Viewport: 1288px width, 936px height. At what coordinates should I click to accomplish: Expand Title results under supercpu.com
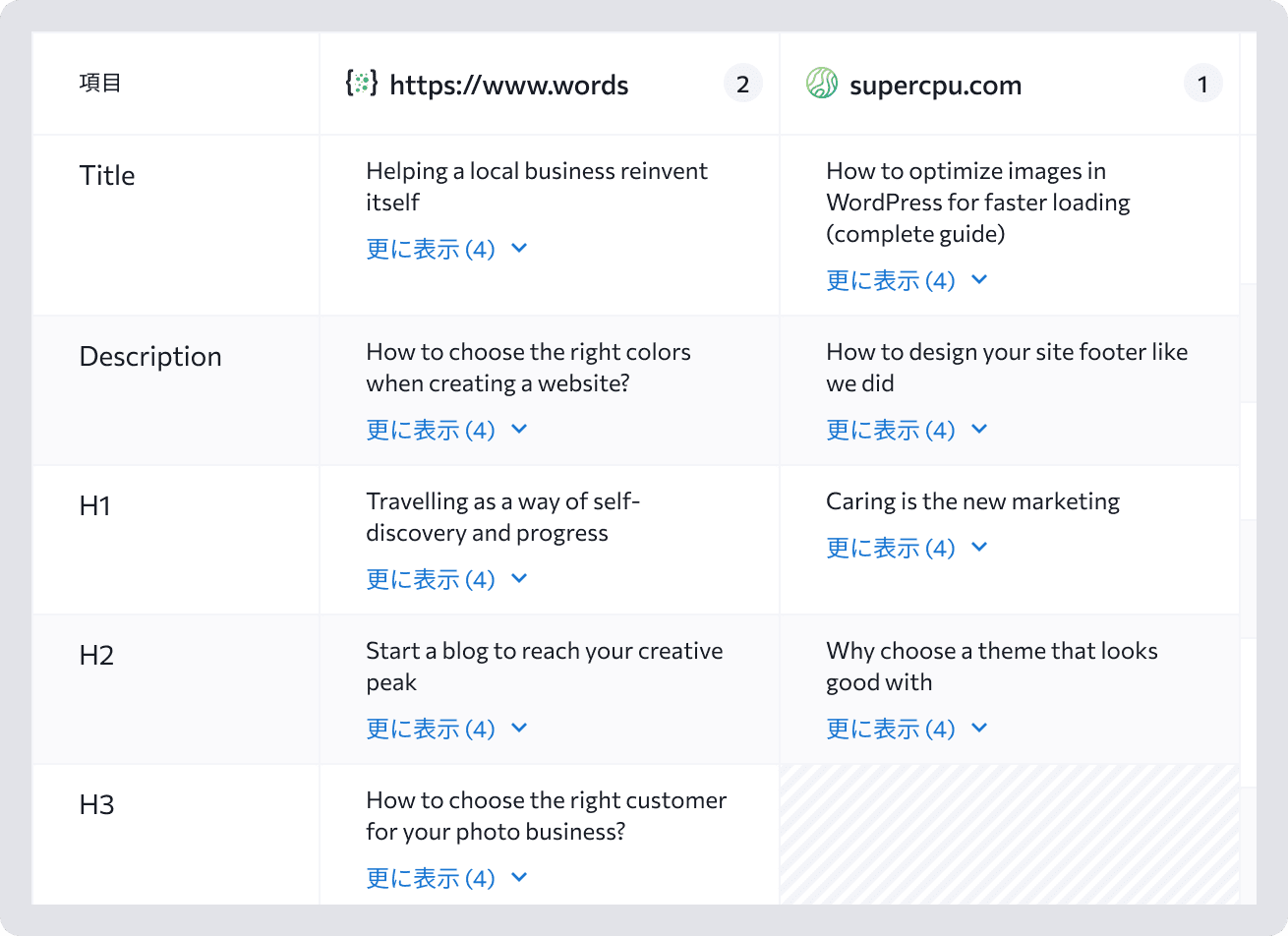(907, 280)
